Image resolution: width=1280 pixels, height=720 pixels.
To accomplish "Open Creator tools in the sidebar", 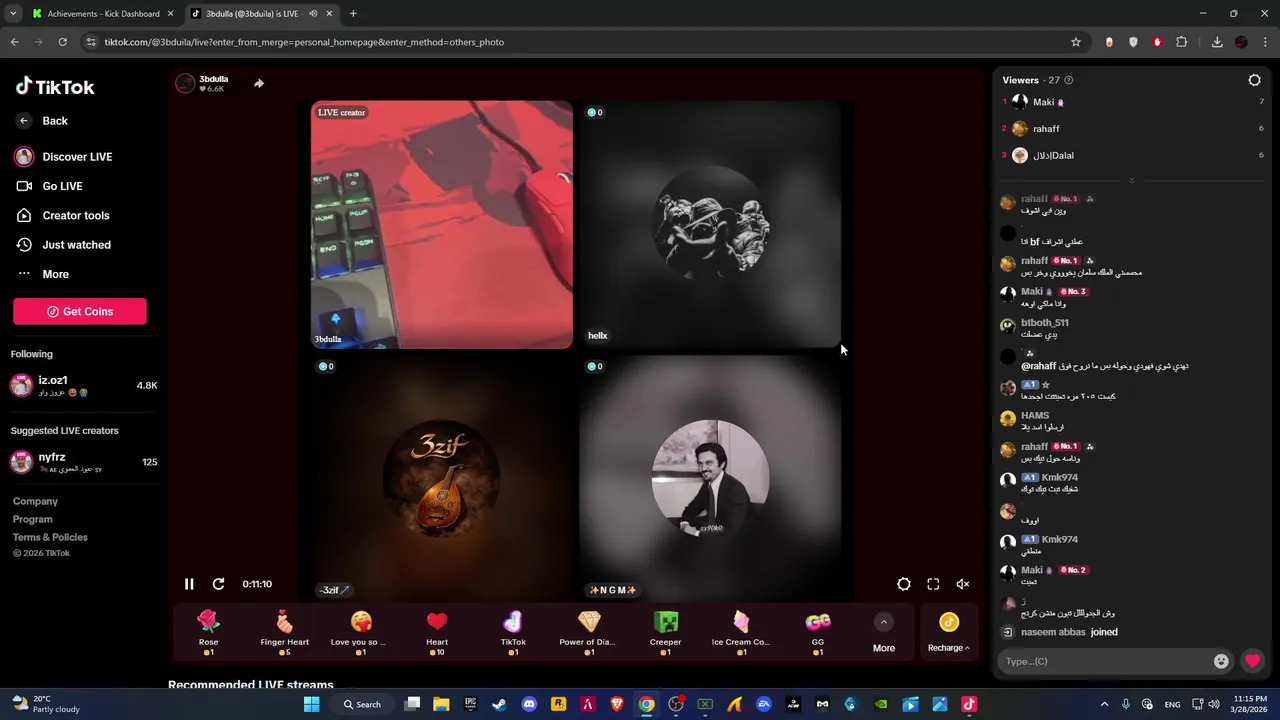I will (x=63, y=215).
